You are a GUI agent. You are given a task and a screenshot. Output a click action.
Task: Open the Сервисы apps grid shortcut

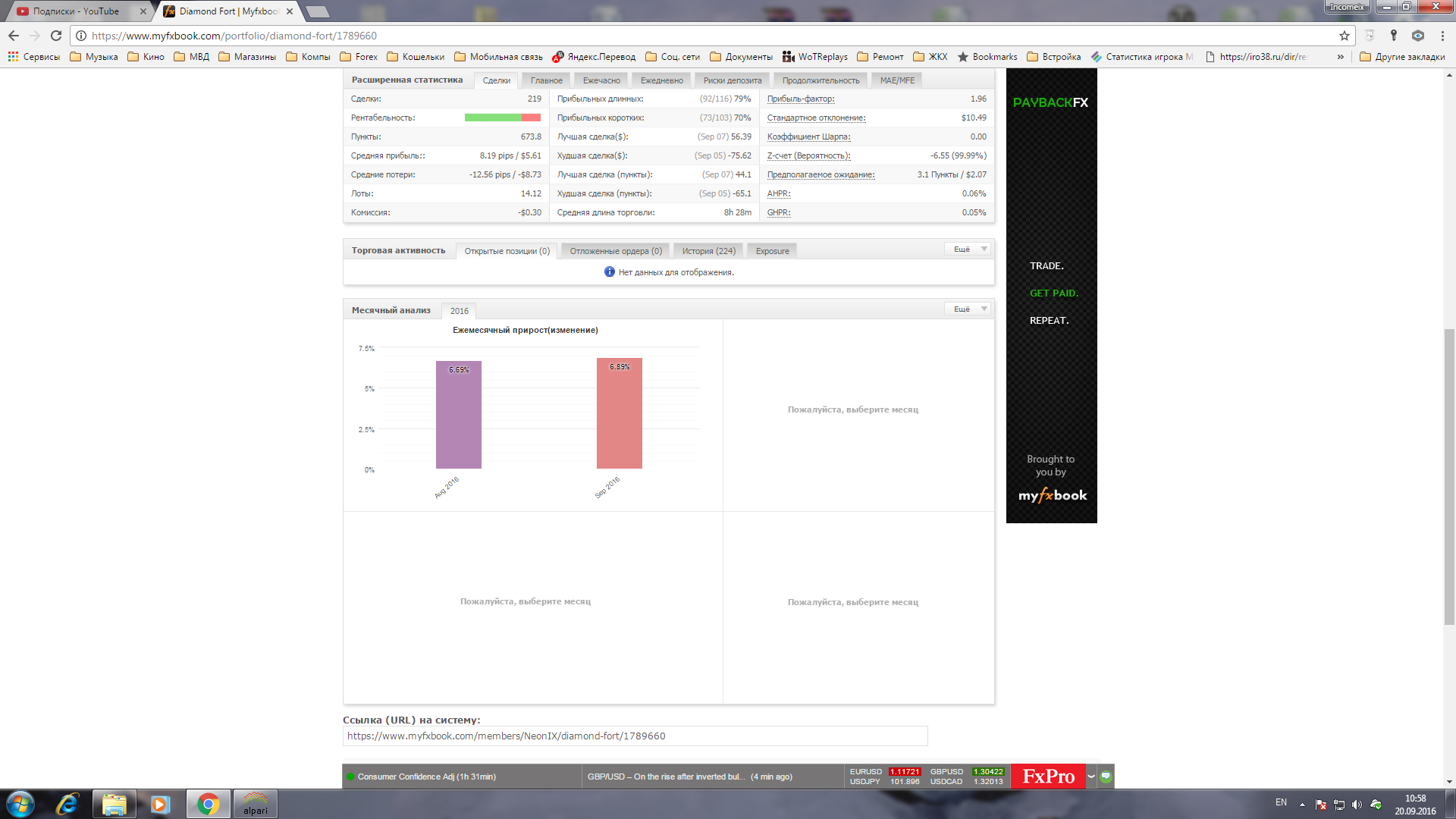[x=34, y=57]
